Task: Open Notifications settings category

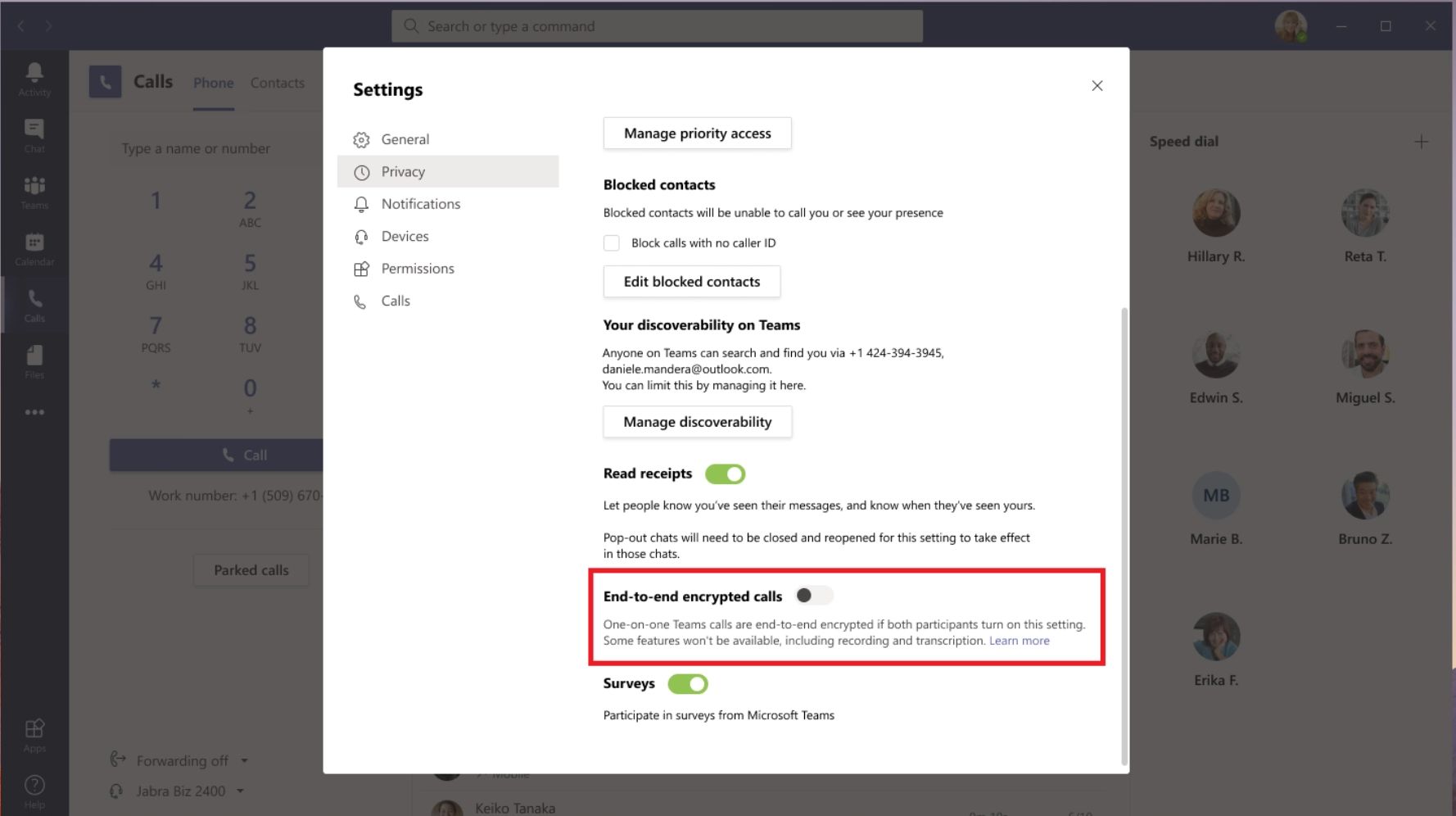Action: 448,204
